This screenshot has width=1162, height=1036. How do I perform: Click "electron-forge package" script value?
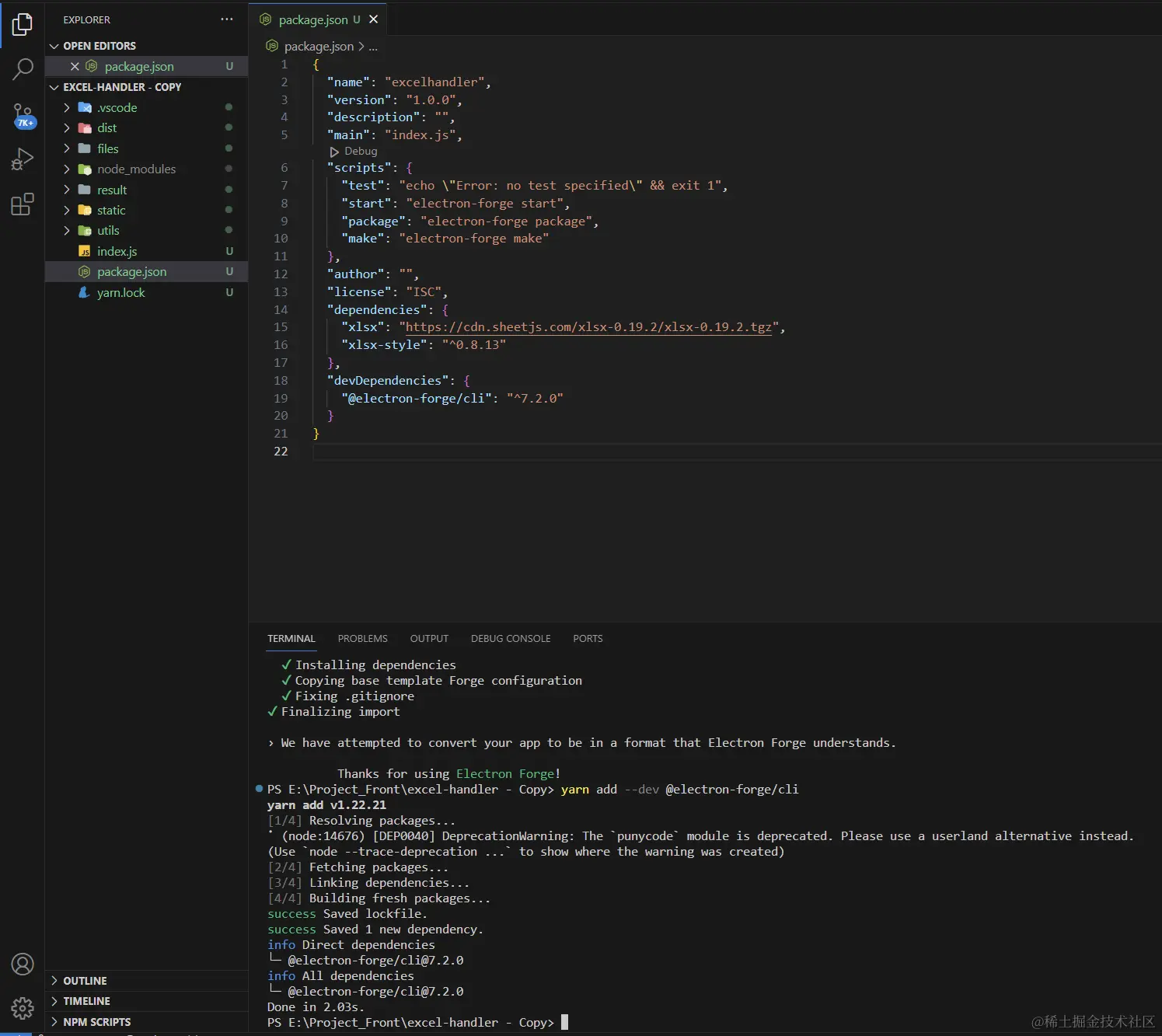[506, 222]
